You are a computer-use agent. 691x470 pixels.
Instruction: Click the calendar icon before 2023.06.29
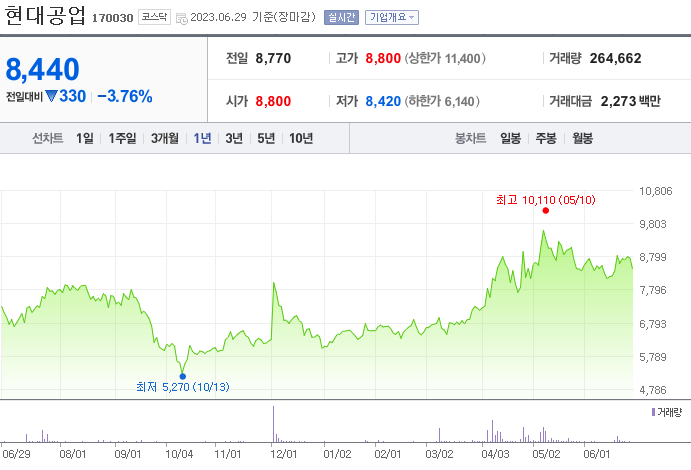tap(182, 19)
